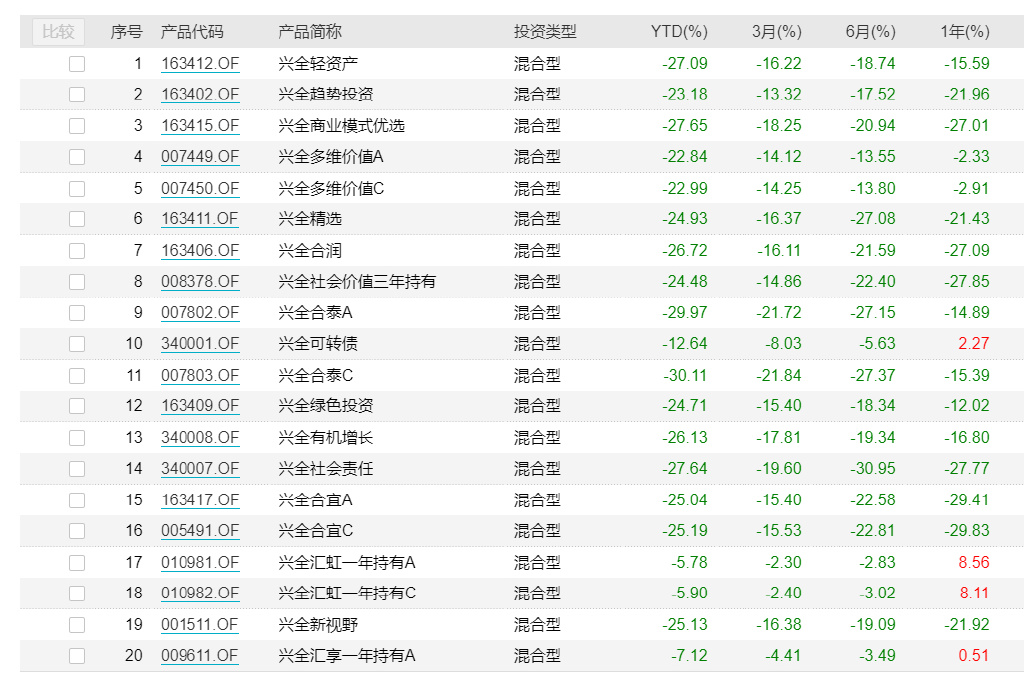1024x695 pixels.
Task: Tick the checkbox for 兴全轻资产
Action: coord(77,63)
